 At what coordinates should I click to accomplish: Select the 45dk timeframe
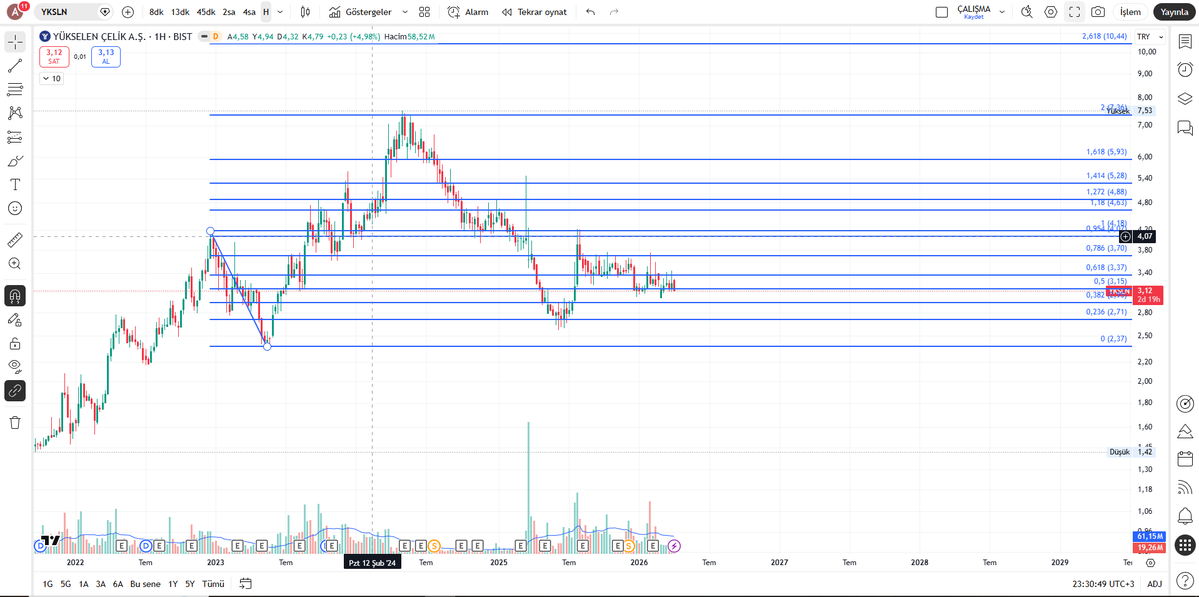(206, 12)
